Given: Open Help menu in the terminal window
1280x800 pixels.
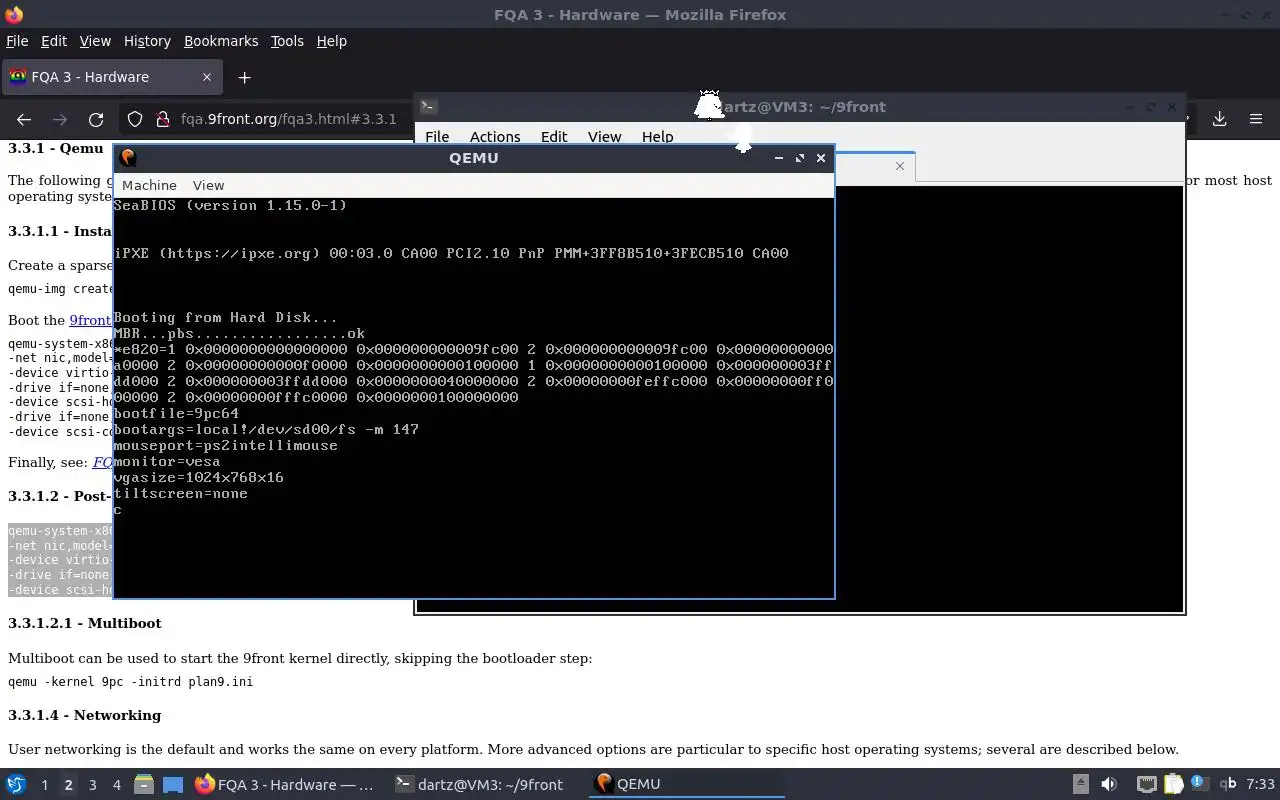Looking at the screenshot, I should tap(657, 137).
